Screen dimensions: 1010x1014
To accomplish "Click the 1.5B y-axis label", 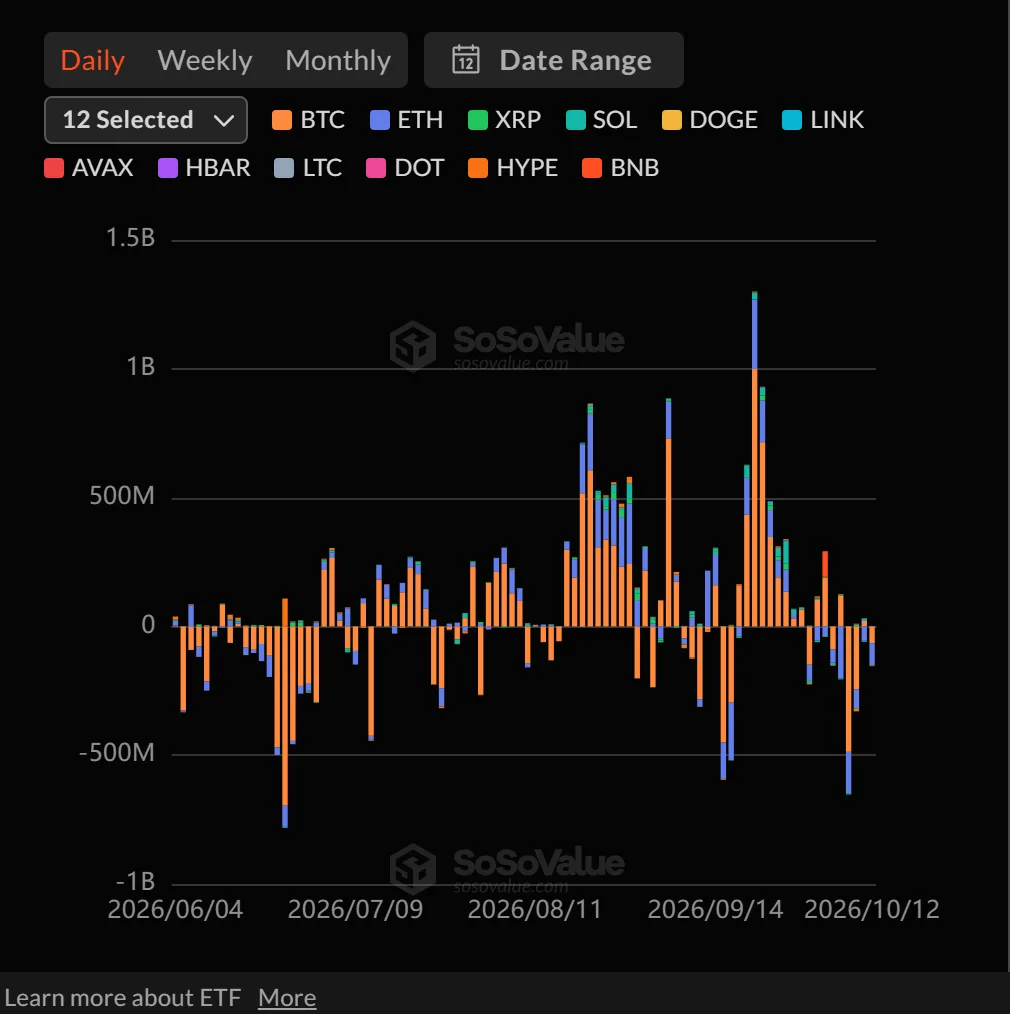I will (x=131, y=238).
